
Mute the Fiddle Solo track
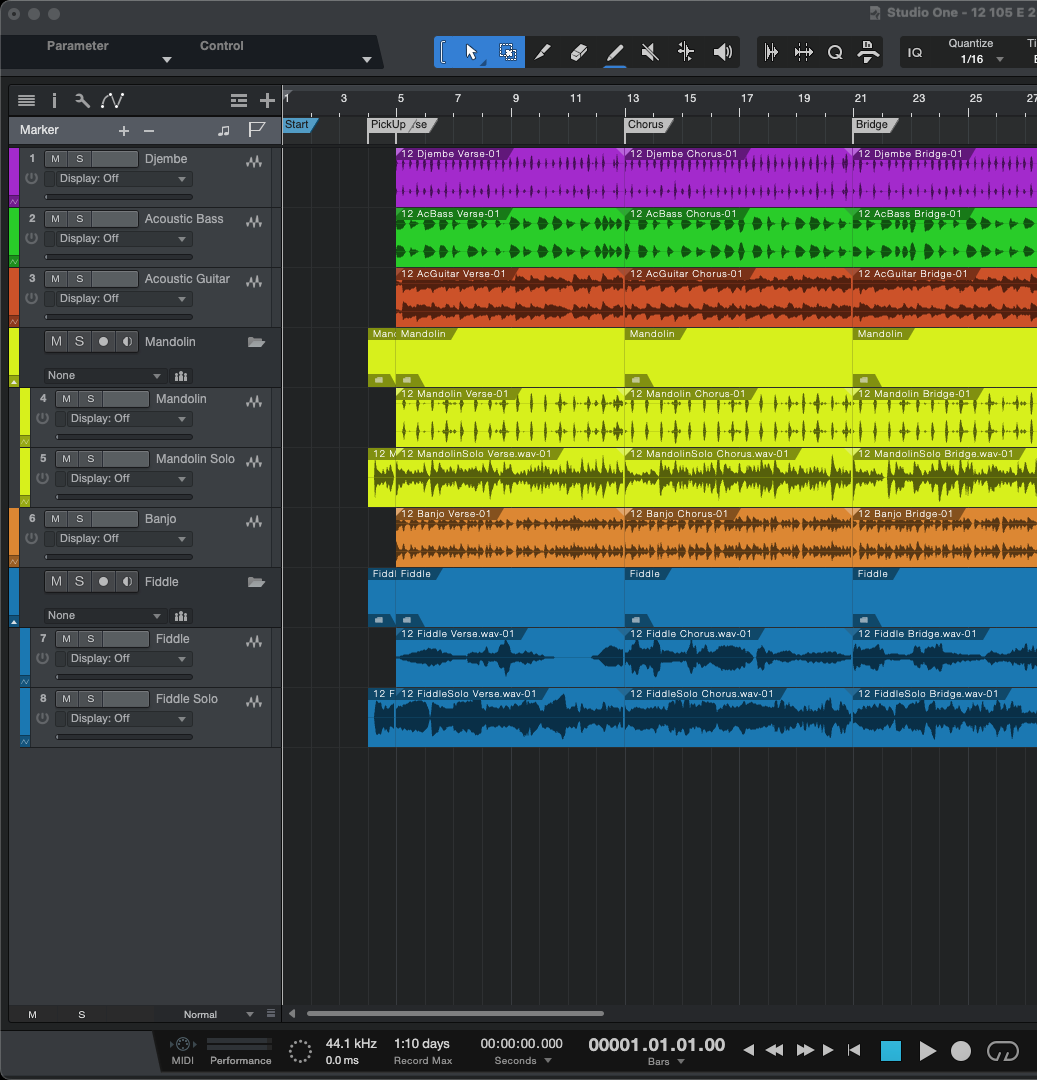[67, 698]
